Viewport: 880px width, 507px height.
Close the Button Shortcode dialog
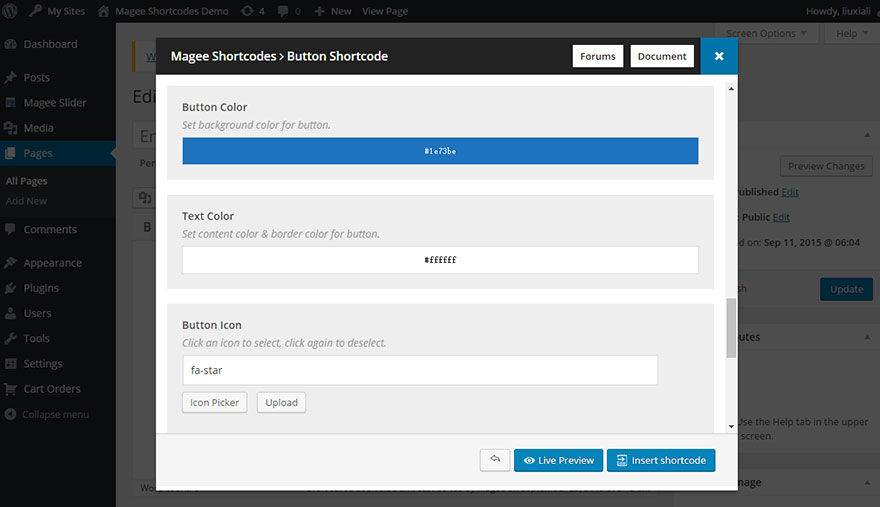[719, 57]
